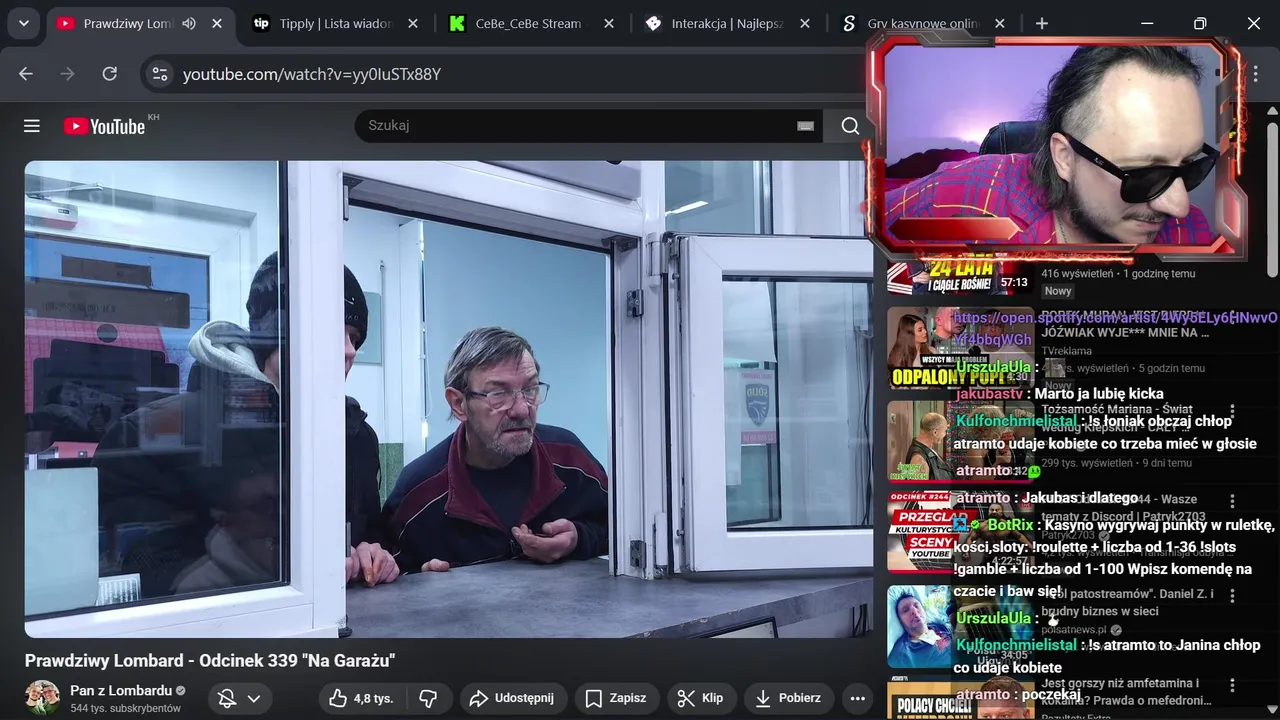Click the address bar URL youtube.com/watch
This screenshot has width=1280, height=720.
tap(312, 74)
